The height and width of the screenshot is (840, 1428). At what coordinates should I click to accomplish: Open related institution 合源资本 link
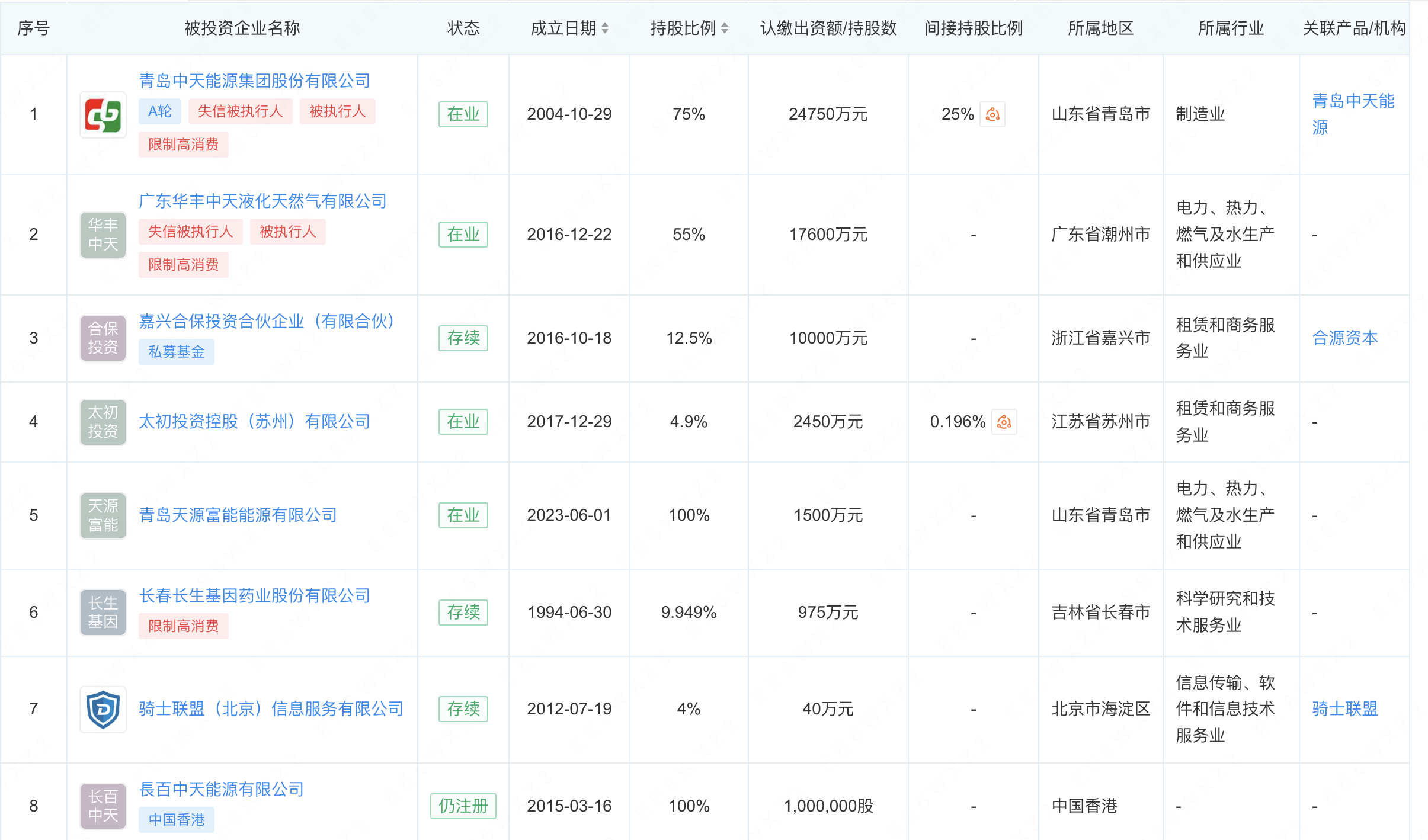click(1345, 338)
